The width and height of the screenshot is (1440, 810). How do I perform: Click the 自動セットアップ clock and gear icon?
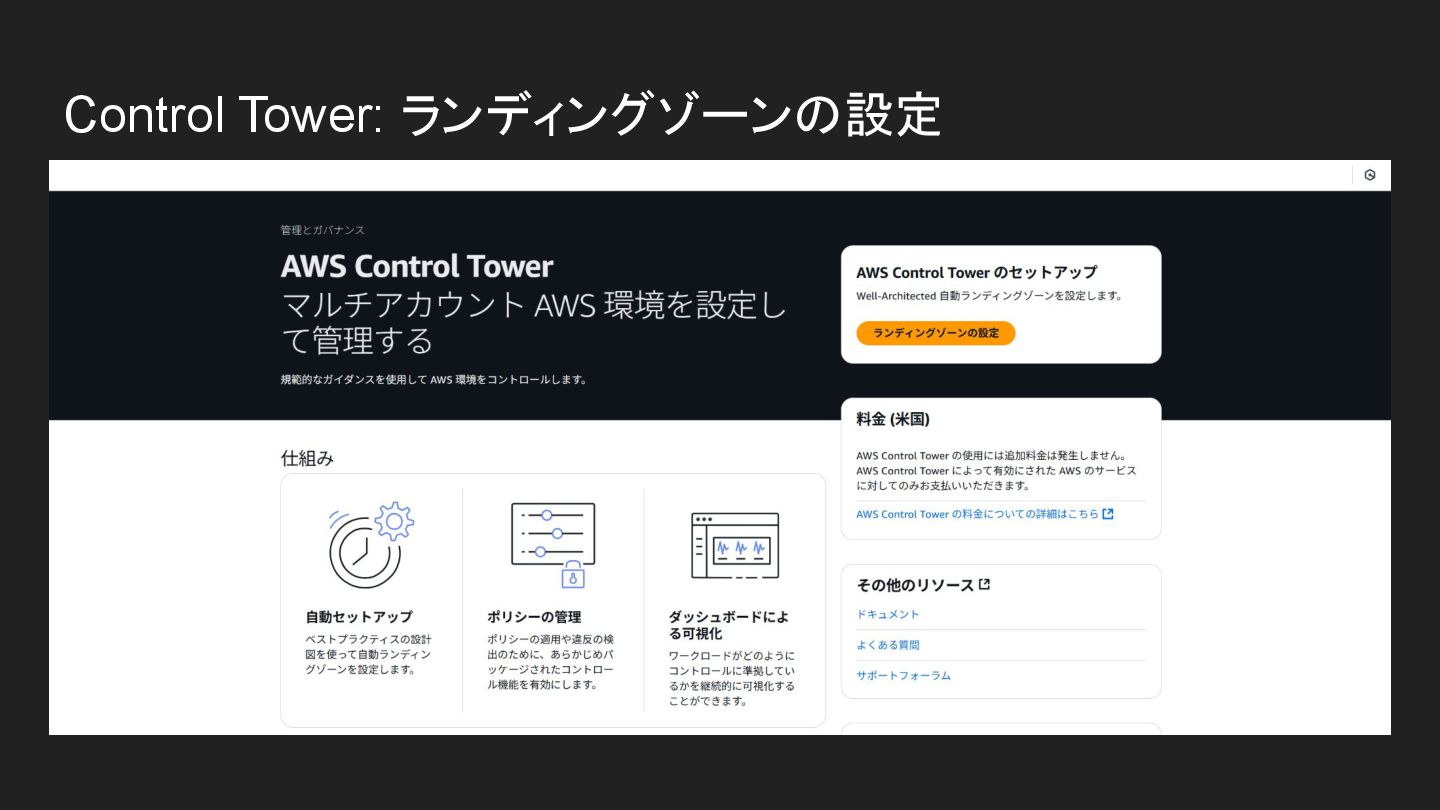(371, 544)
